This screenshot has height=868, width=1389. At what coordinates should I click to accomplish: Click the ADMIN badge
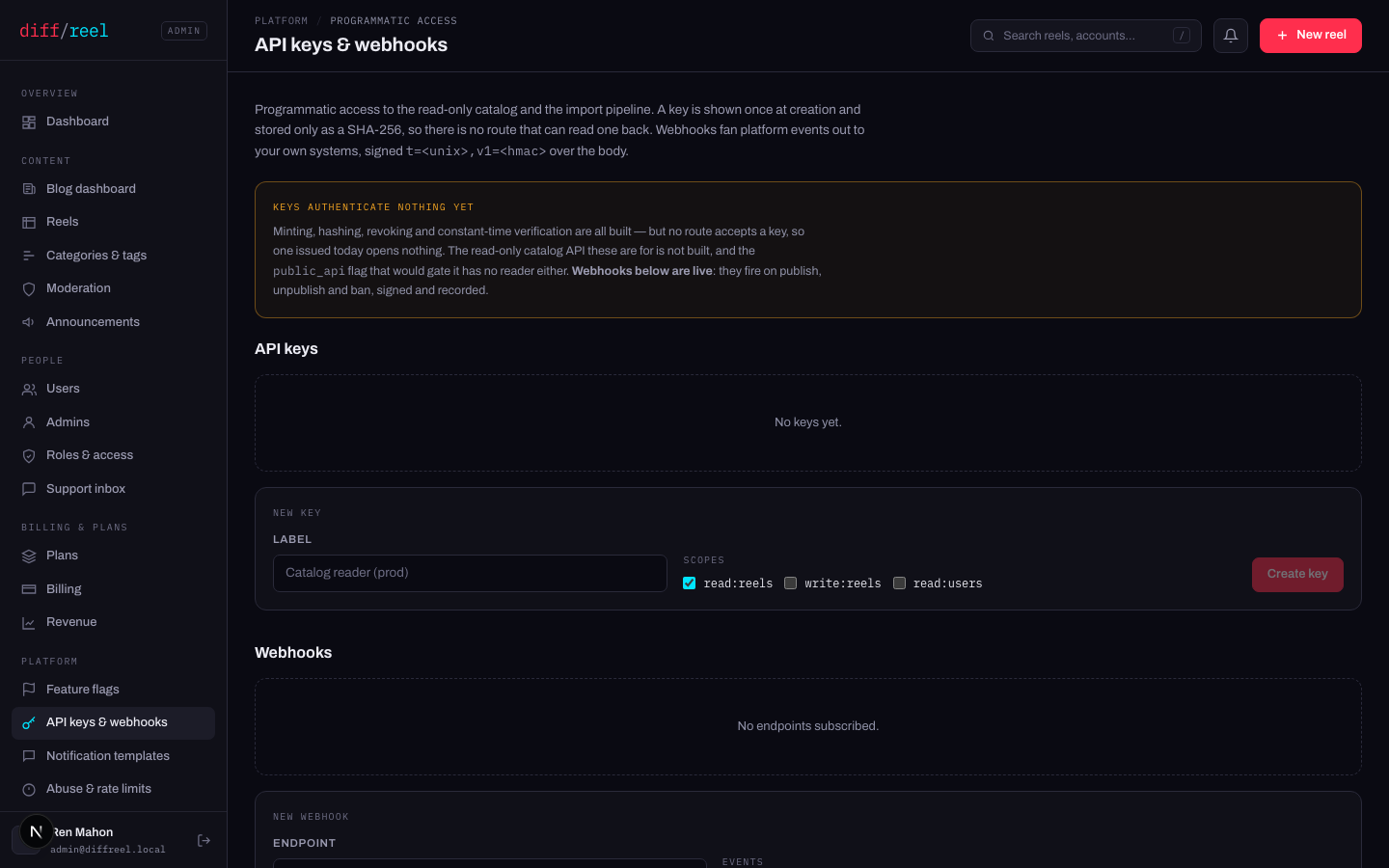[184, 31]
